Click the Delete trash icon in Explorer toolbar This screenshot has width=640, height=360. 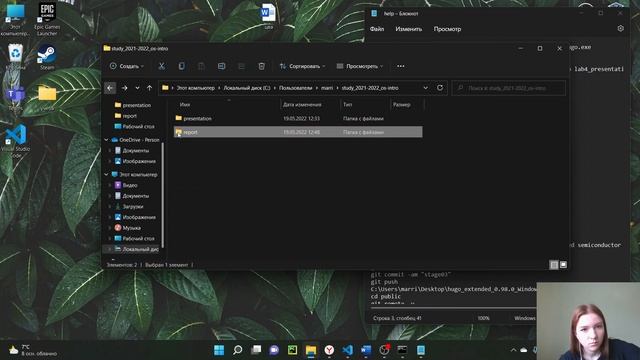coord(262,66)
